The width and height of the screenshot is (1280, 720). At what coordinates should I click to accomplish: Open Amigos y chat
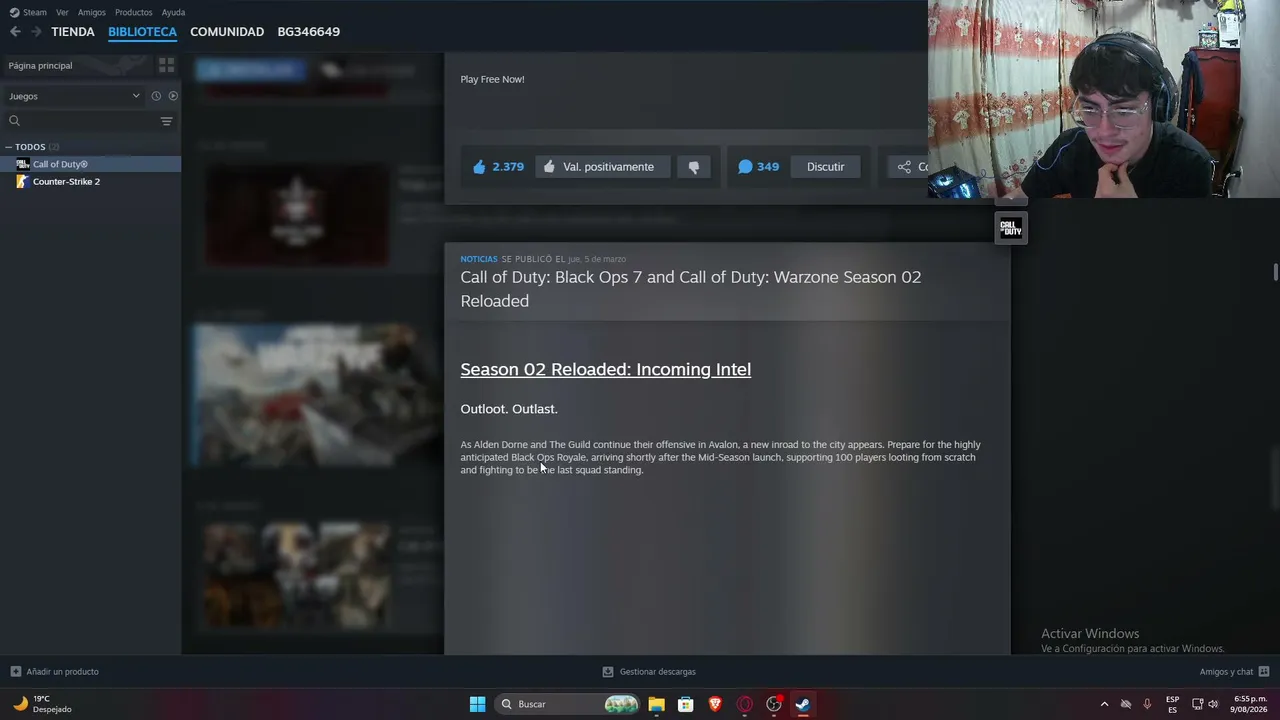(x=1234, y=672)
